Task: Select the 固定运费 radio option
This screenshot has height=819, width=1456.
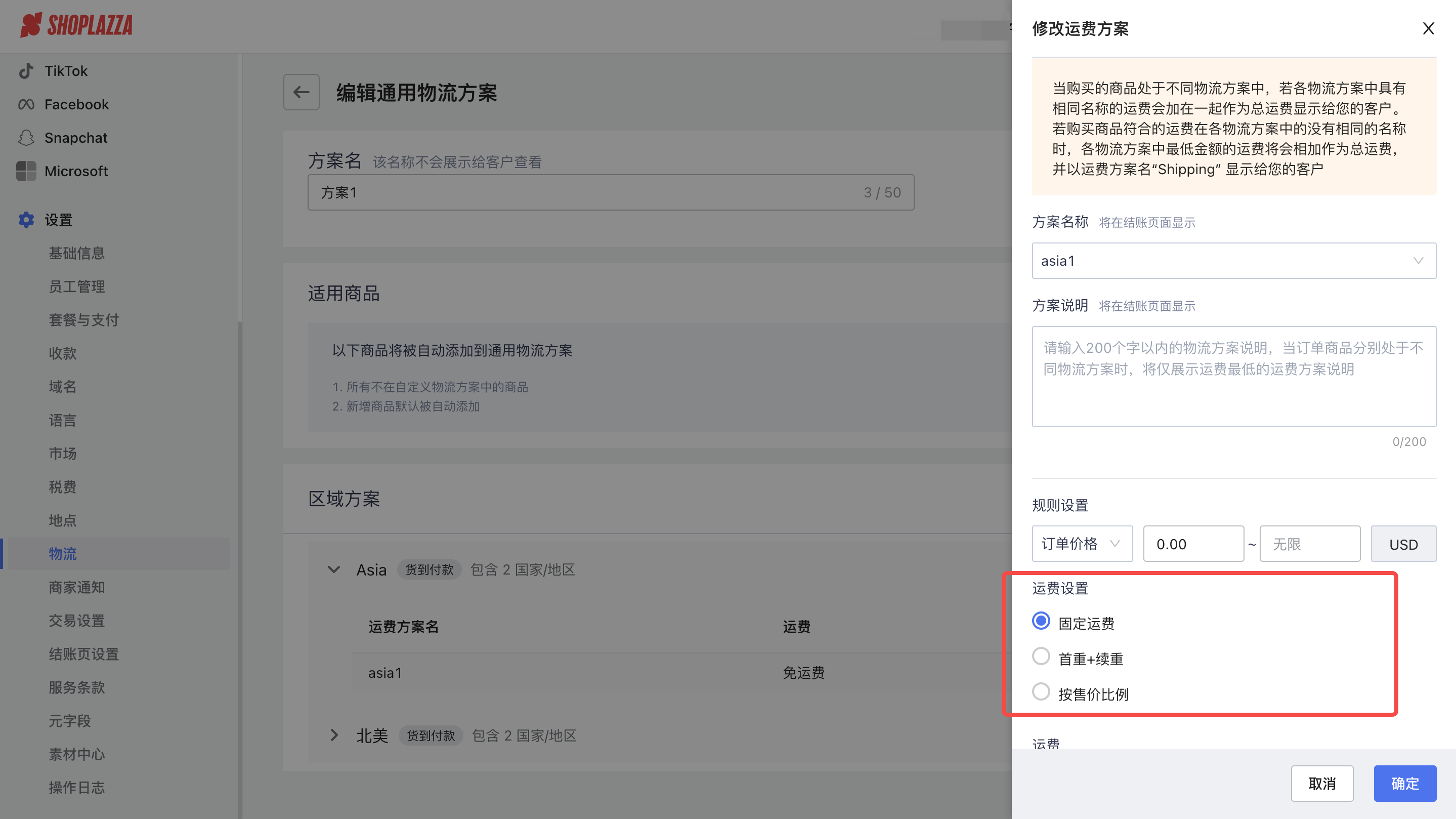Action: 1041,622
